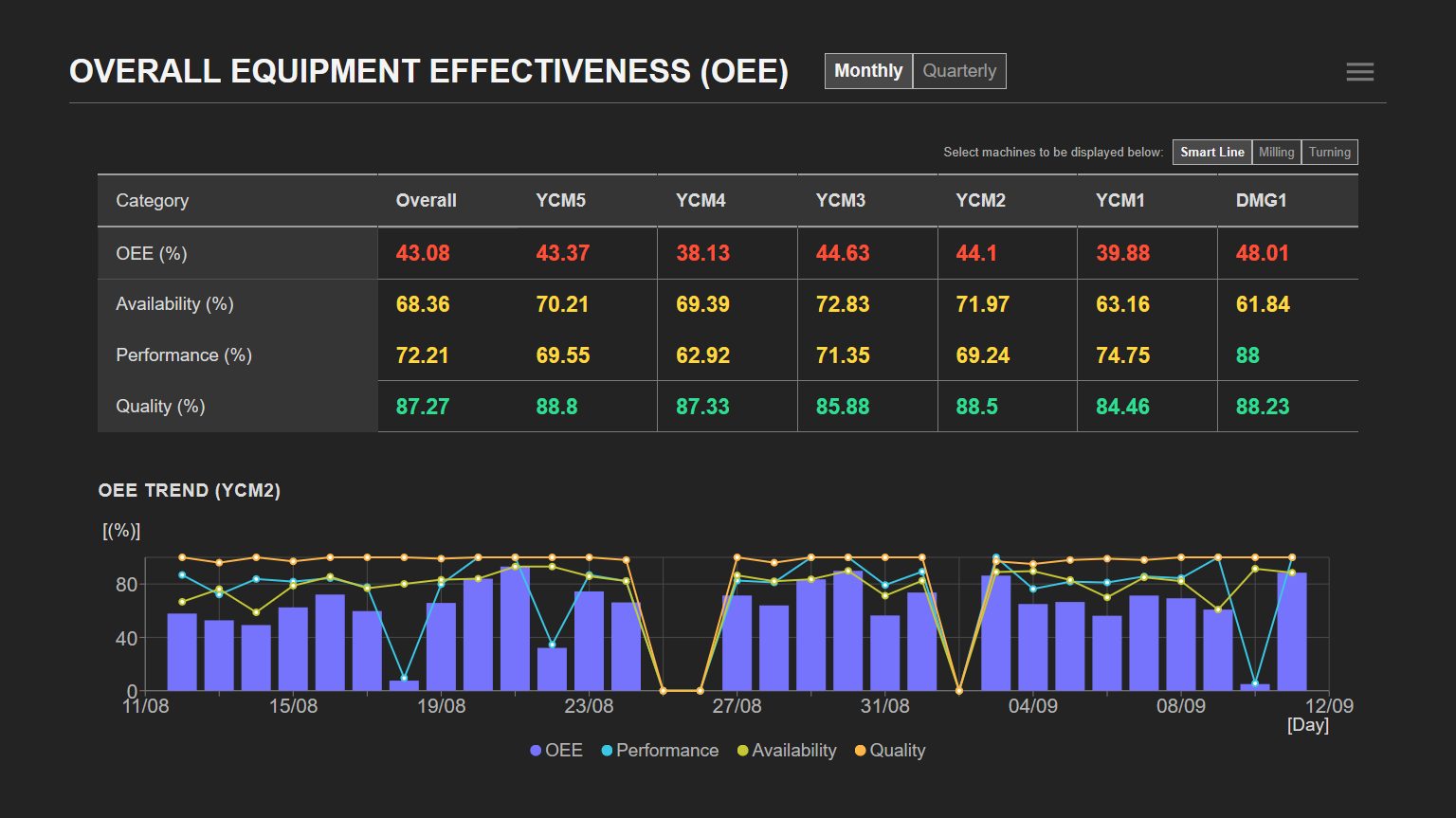Select the YCM3 column header
The image size is (1456, 818).
(840, 201)
